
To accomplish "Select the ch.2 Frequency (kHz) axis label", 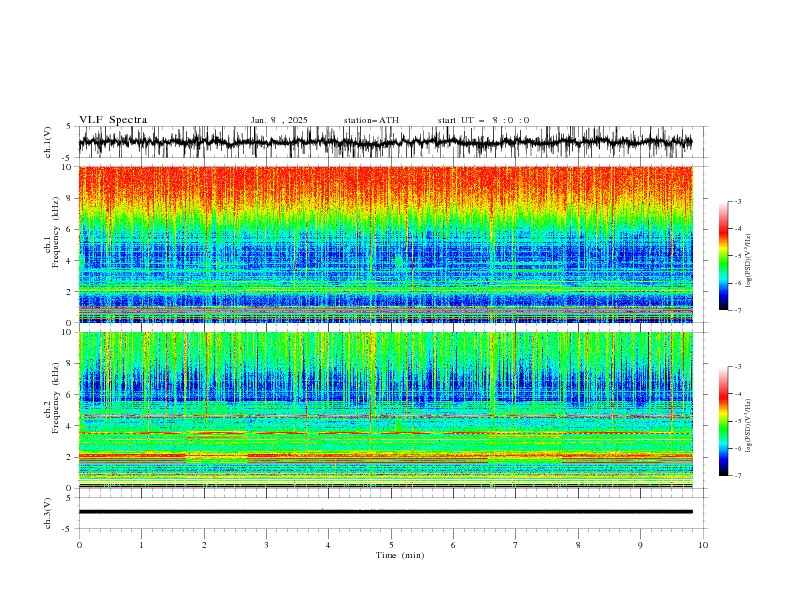I will point(52,398).
